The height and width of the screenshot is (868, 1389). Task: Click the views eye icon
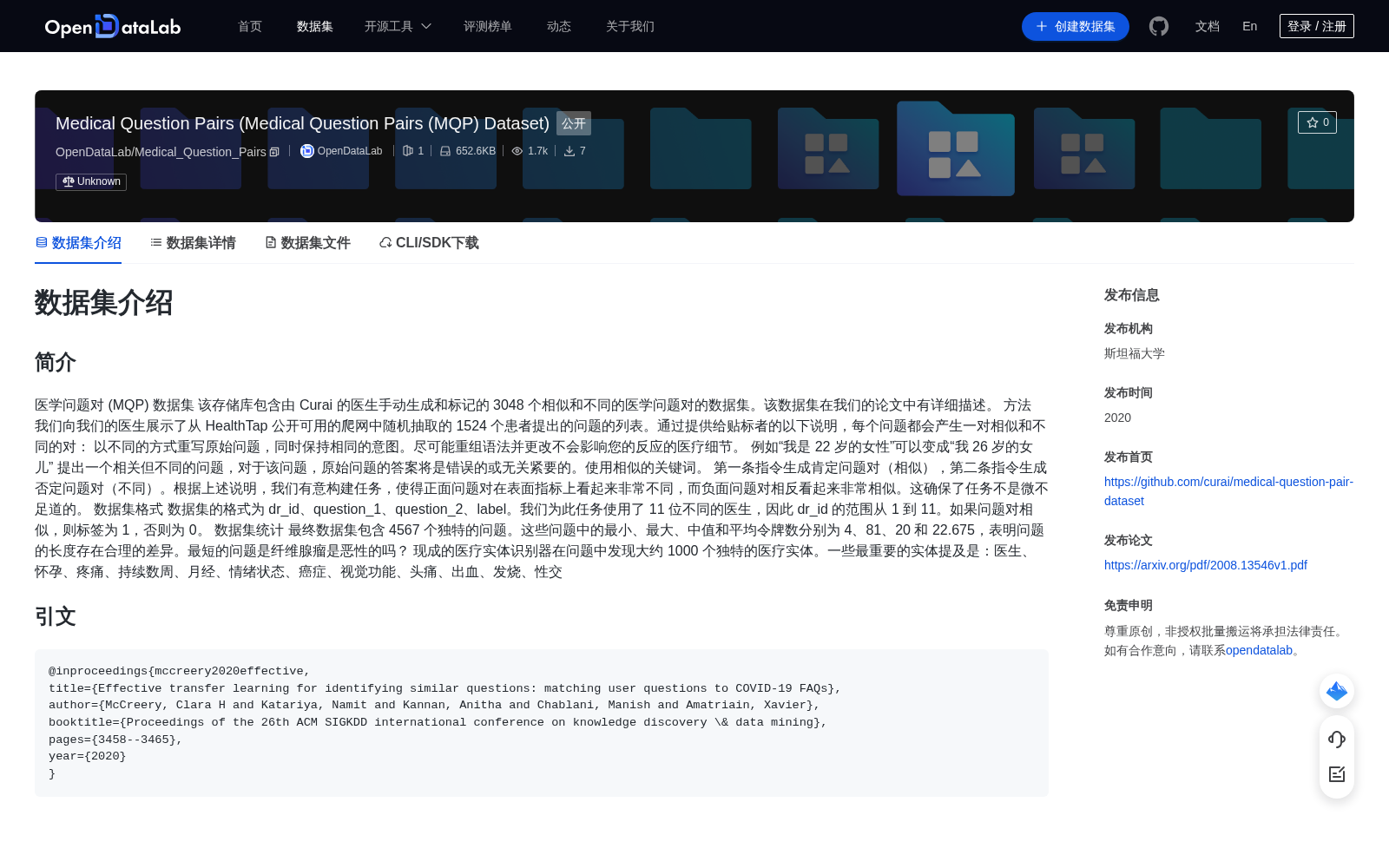coord(517,151)
